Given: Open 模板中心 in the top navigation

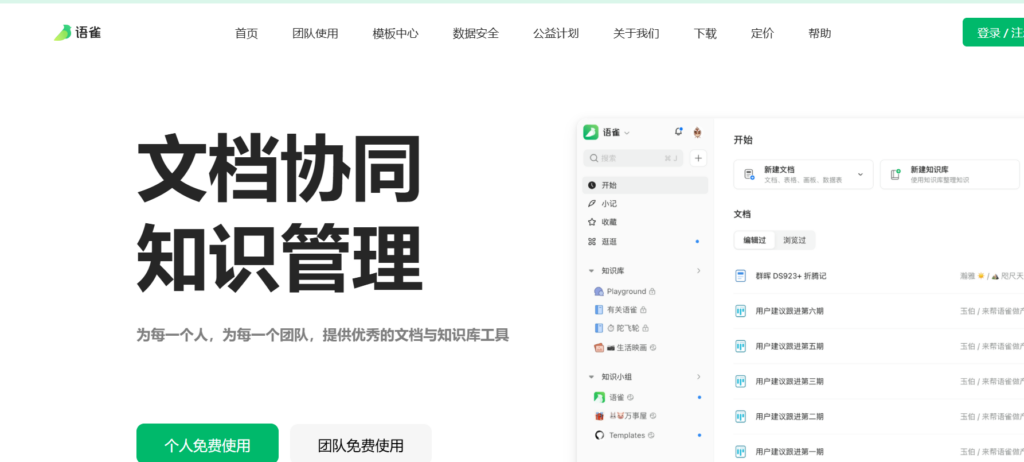Looking at the screenshot, I should pos(395,33).
